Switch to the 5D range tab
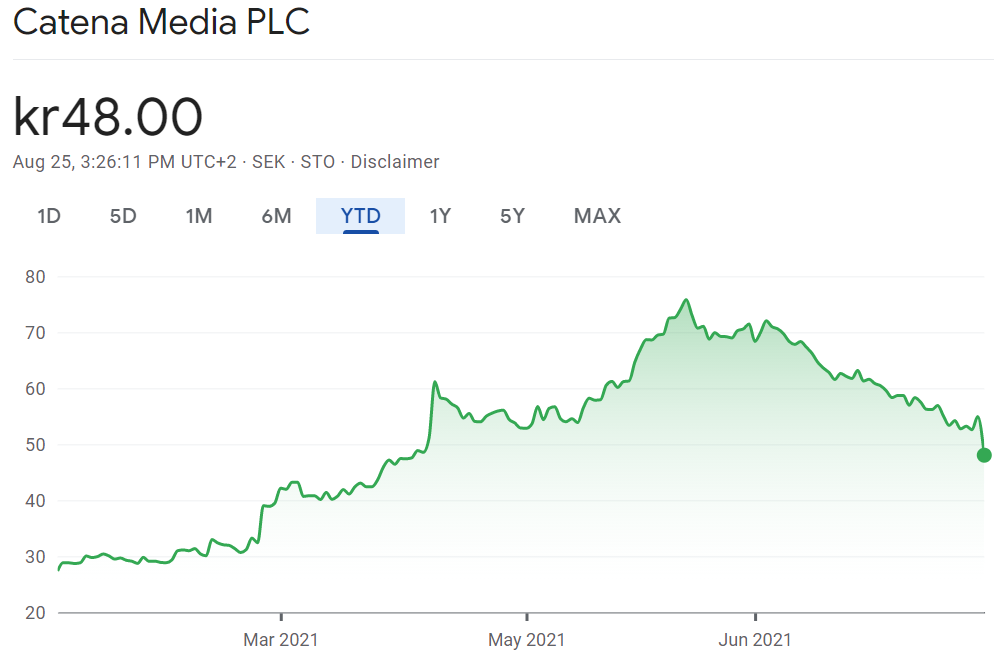Screen dimensions: 994x658 (x=123, y=216)
